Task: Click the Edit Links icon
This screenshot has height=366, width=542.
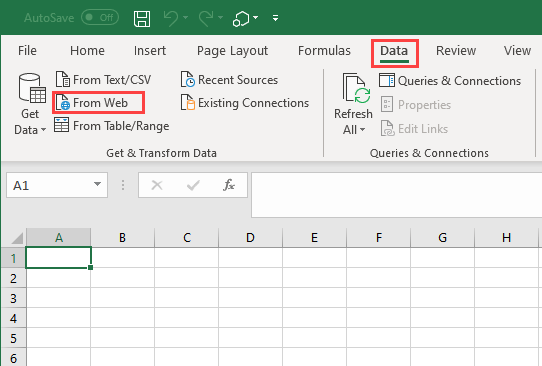Action: tap(387, 128)
